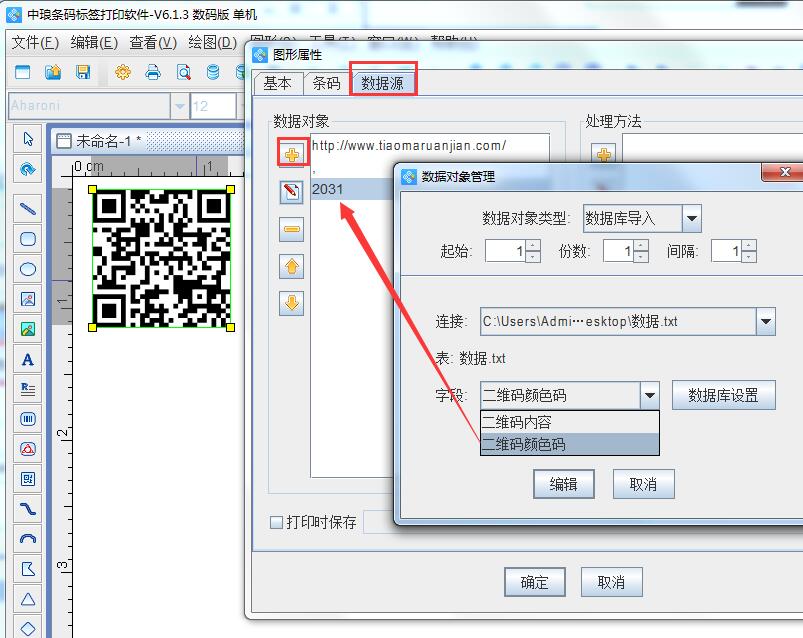The height and width of the screenshot is (638, 803).
Task: Move data object up with orange arrow
Action: pos(292,267)
